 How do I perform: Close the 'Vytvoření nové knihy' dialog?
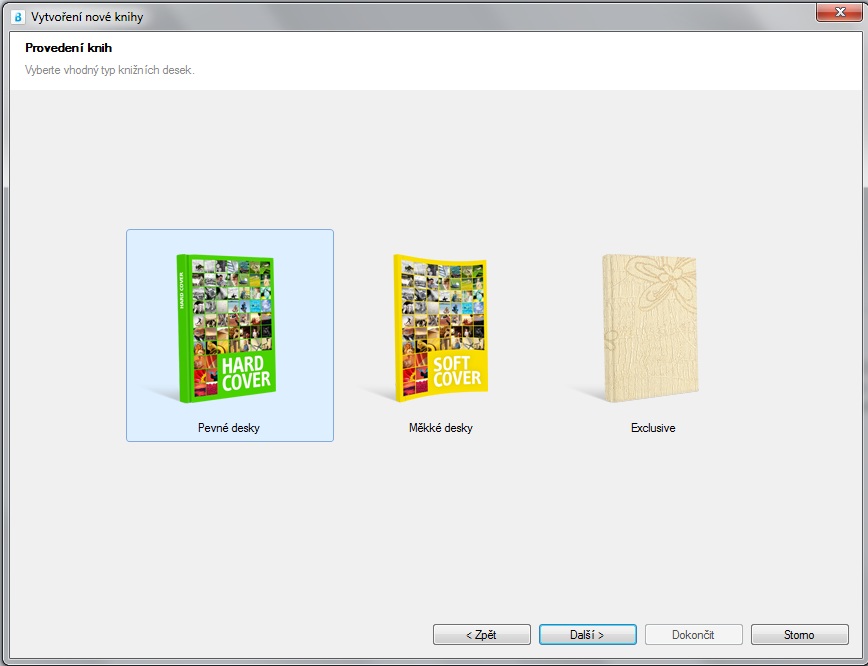pos(839,12)
